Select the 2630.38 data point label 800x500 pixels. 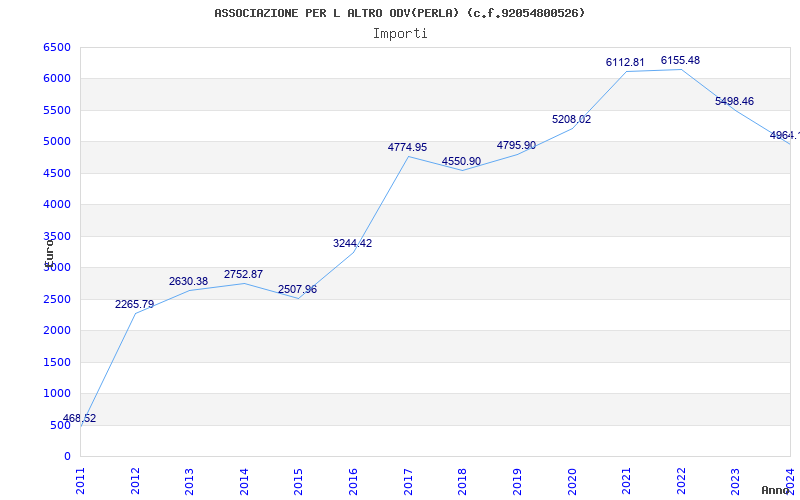pos(188,282)
